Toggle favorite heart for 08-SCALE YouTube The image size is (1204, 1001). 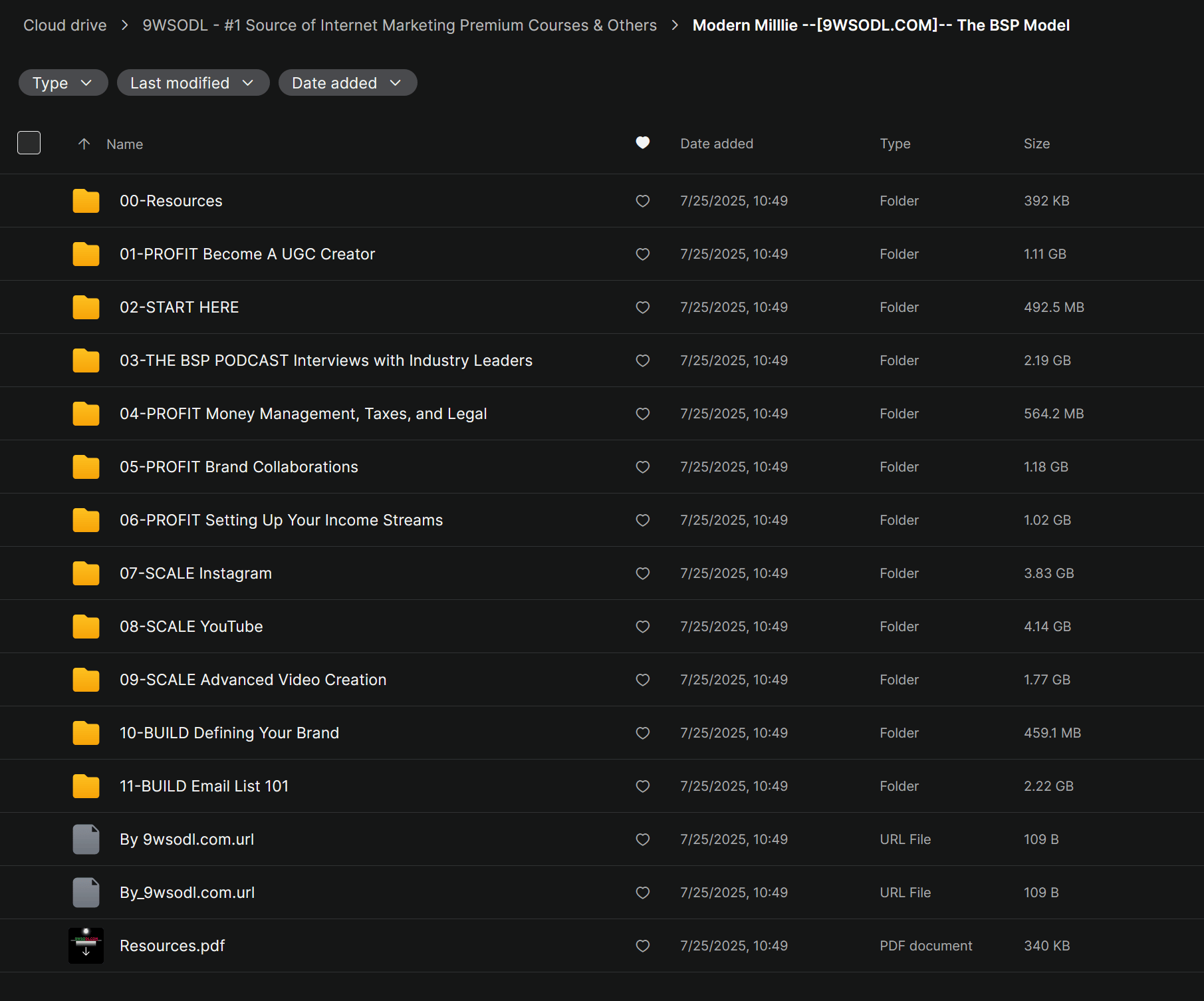point(642,627)
